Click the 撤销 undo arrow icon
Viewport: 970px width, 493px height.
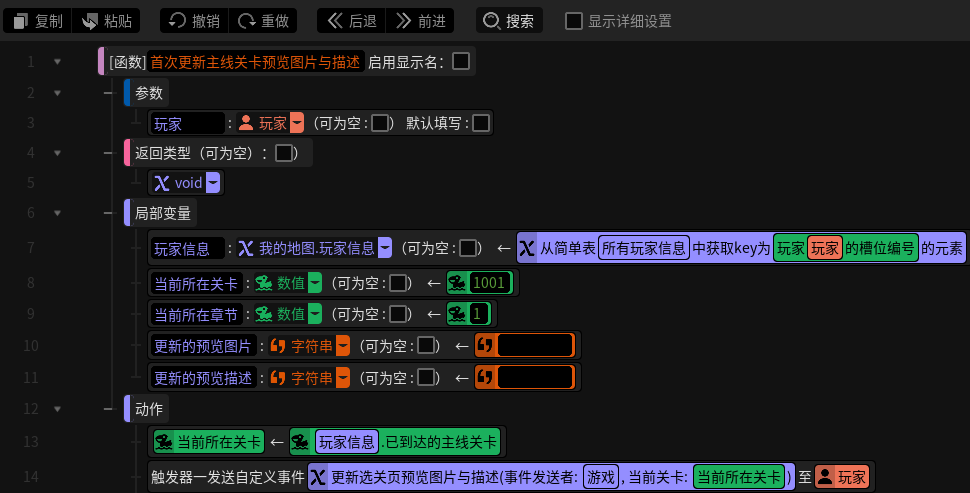tap(178, 20)
